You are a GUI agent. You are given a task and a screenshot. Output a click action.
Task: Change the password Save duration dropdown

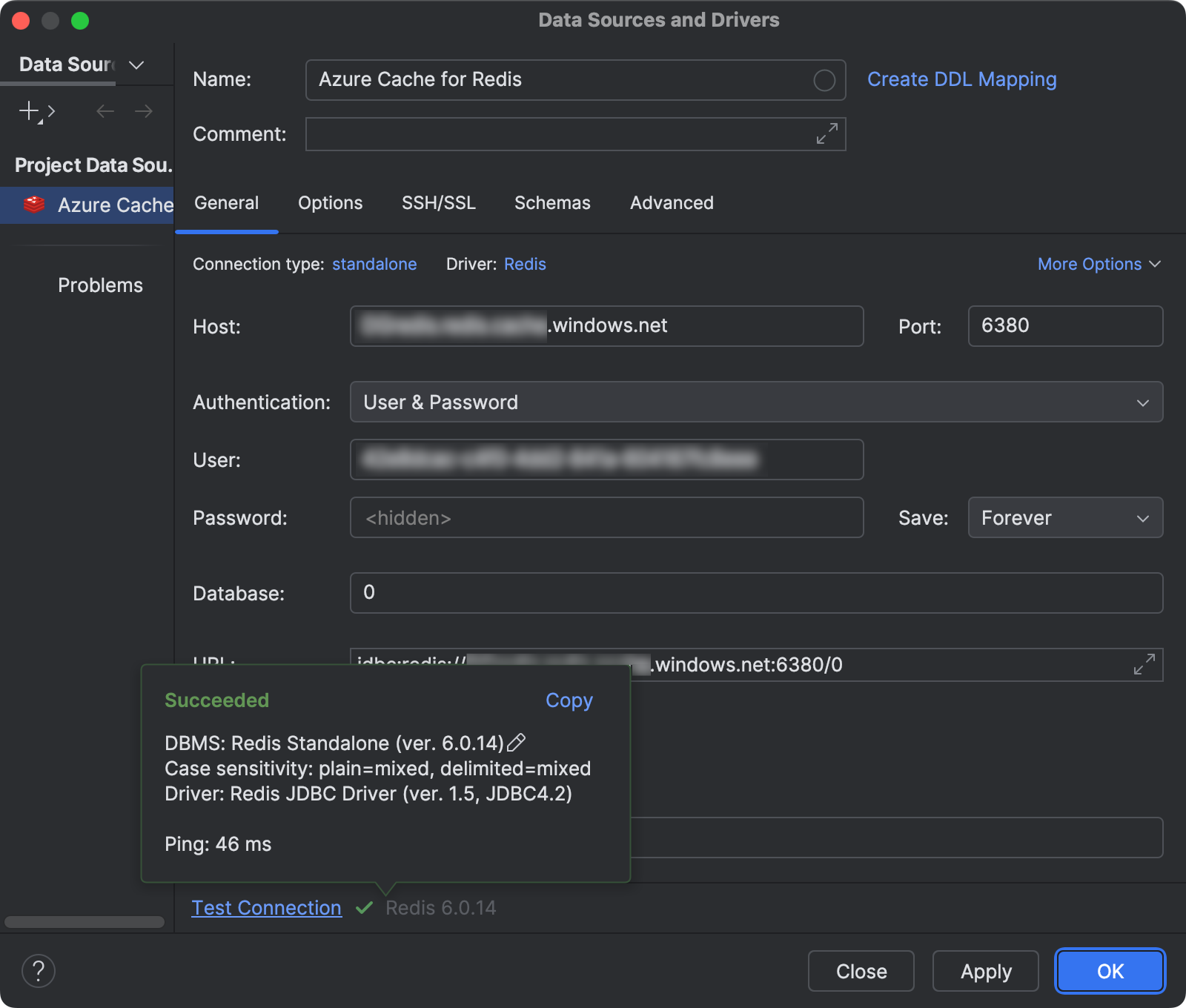(1064, 517)
